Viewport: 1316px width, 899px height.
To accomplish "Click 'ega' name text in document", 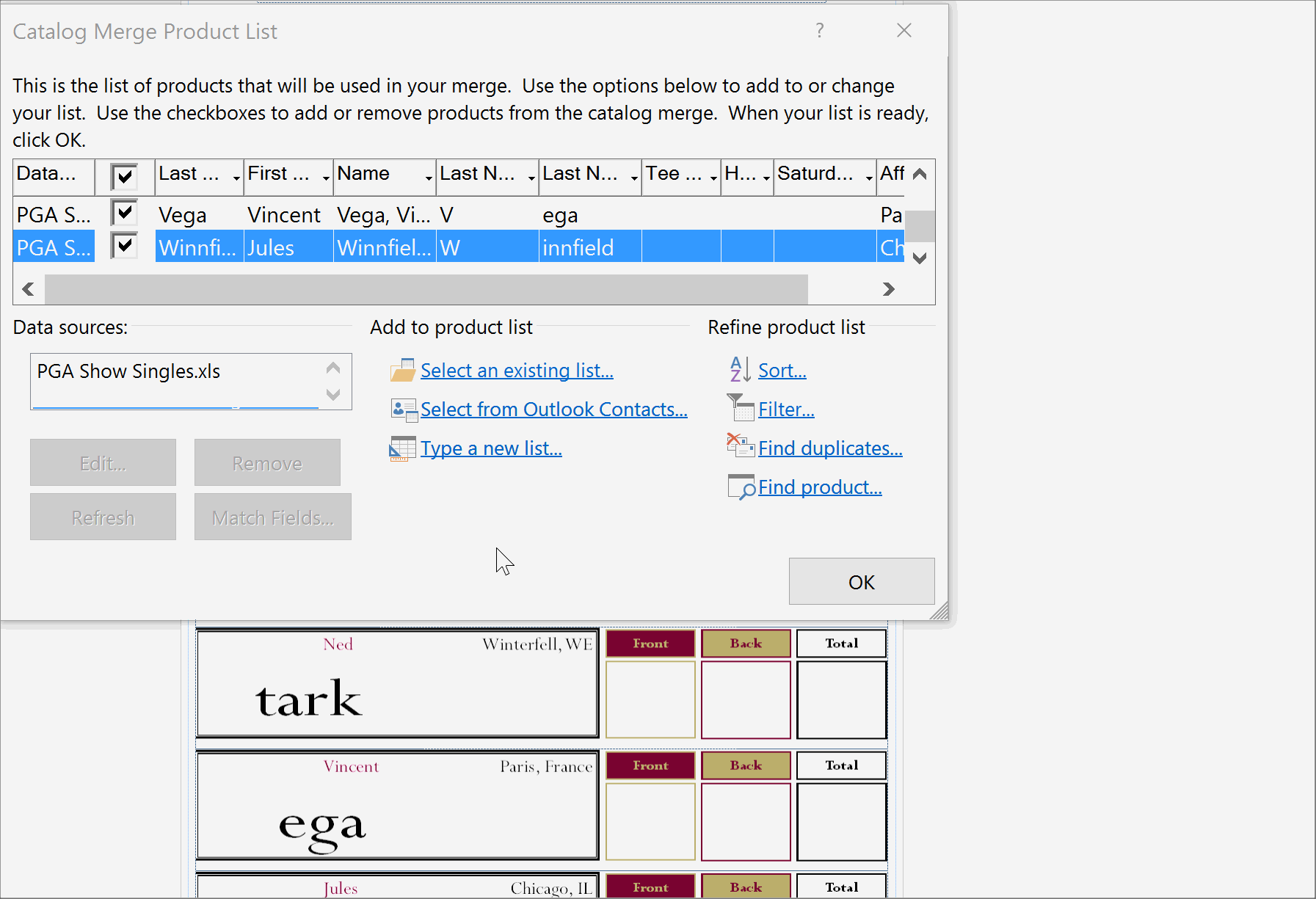I will coord(322,828).
